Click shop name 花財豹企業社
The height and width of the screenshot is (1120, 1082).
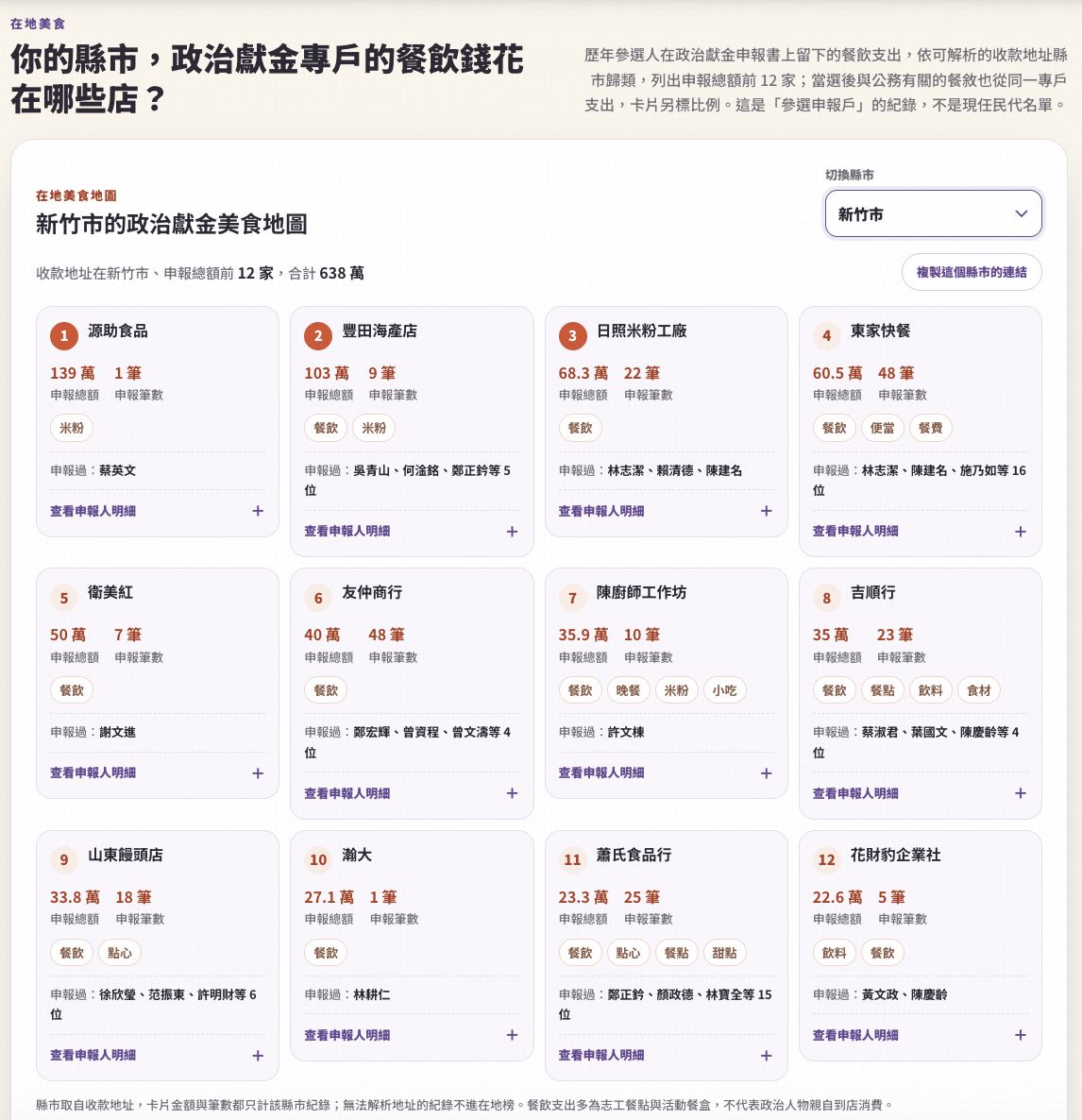(896, 855)
